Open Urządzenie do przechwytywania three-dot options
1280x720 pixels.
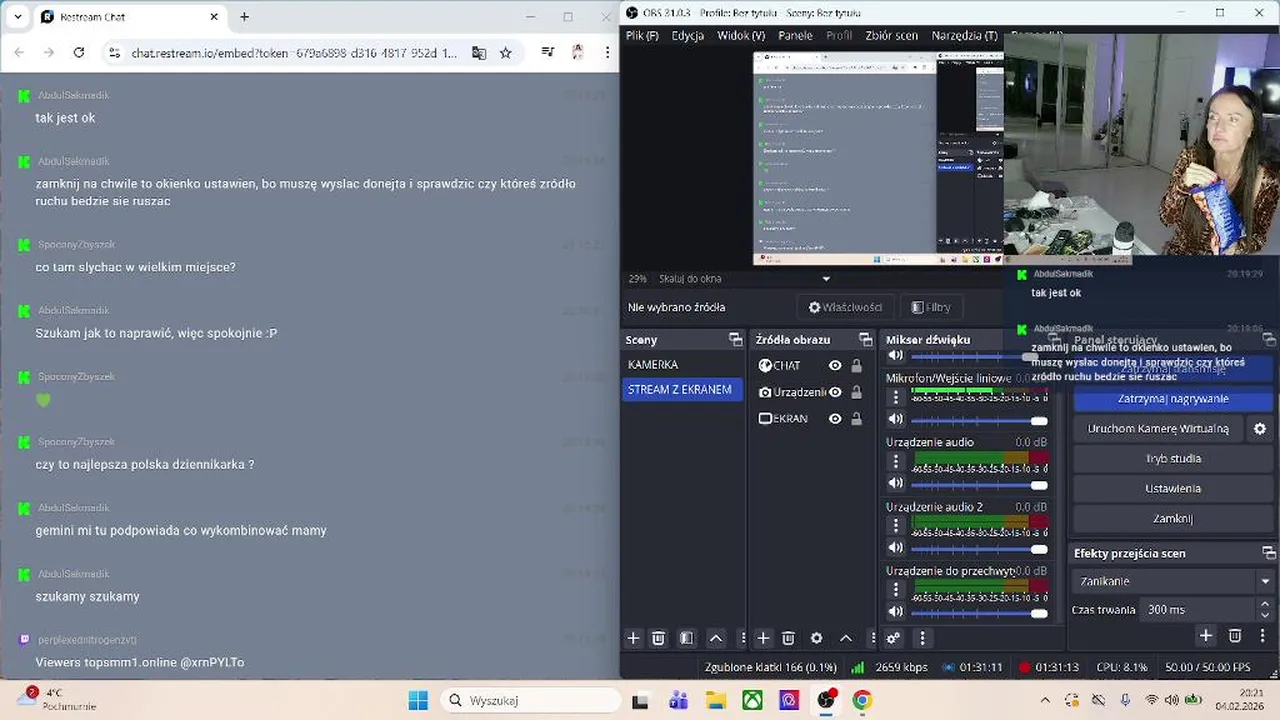point(896,590)
